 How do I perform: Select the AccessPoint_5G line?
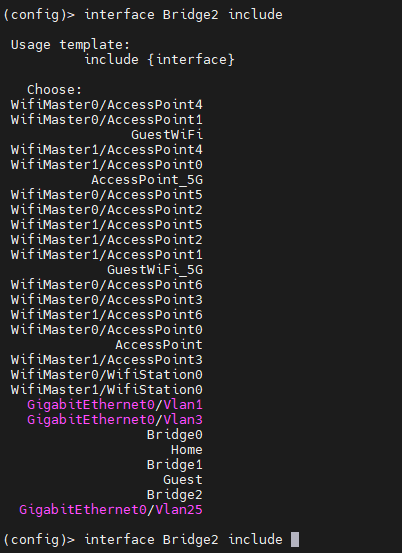[147, 180]
